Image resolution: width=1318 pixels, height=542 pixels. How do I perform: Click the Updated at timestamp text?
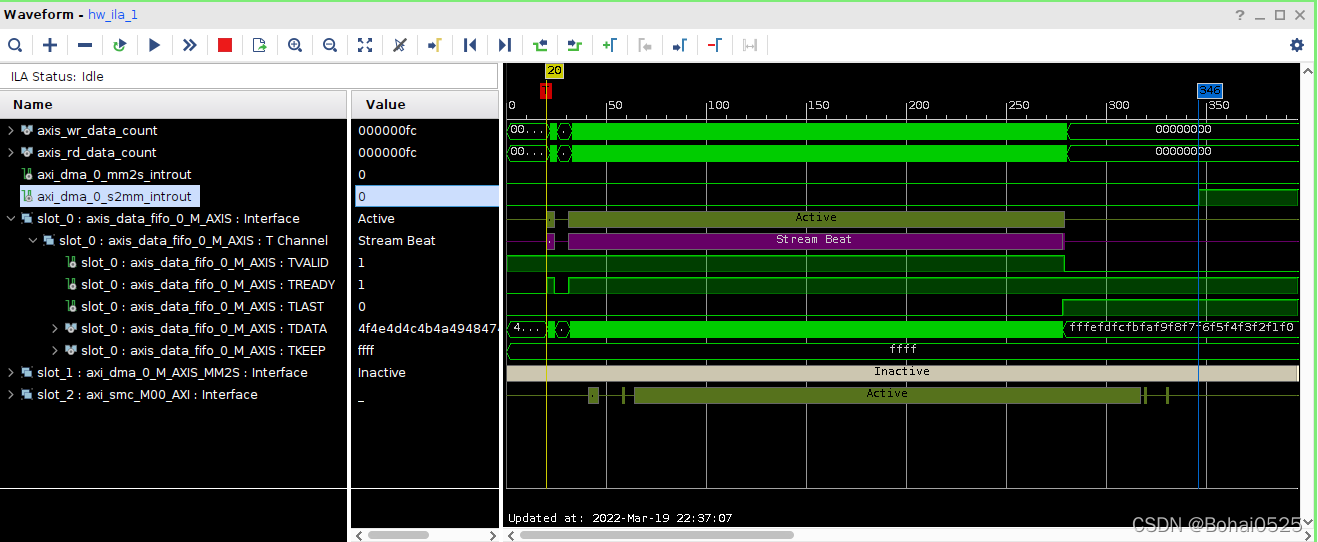pos(620,518)
